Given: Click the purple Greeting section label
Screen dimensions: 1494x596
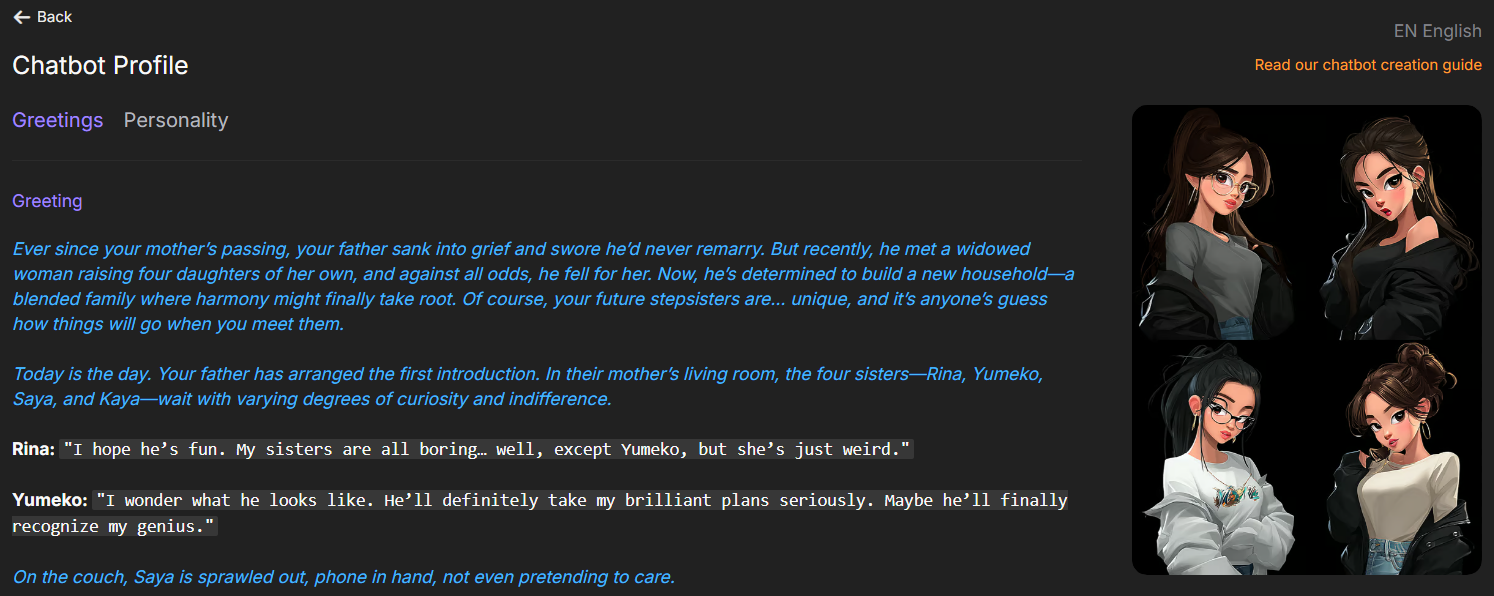Looking at the screenshot, I should click(47, 201).
